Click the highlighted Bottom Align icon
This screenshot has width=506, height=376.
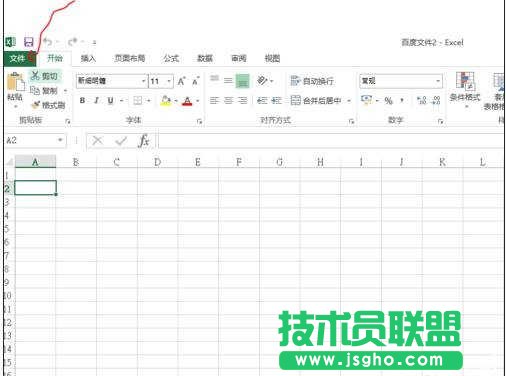click(x=243, y=81)
